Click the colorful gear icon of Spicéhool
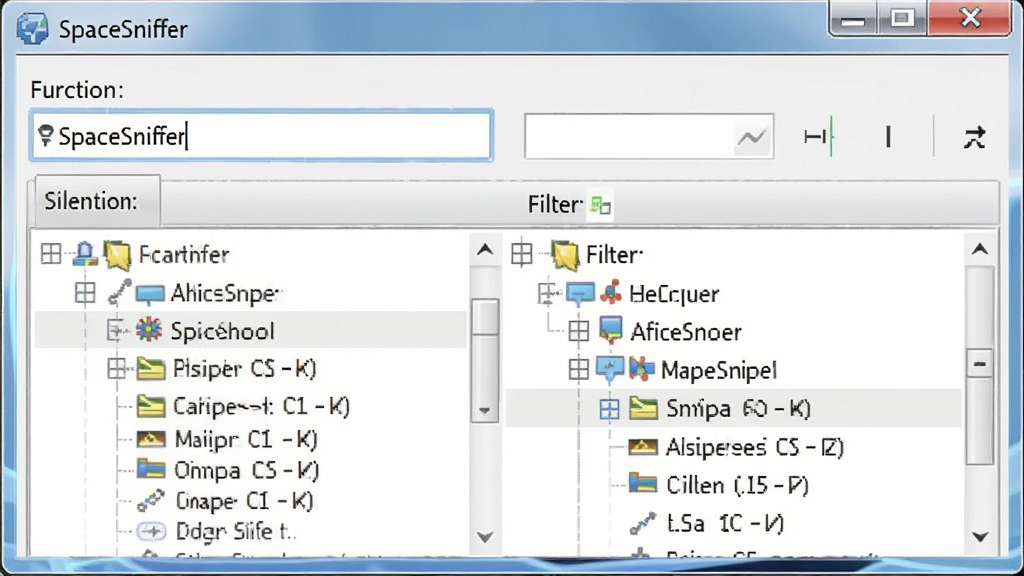This screenshot has width=1024, height=576. click(149, 330)
